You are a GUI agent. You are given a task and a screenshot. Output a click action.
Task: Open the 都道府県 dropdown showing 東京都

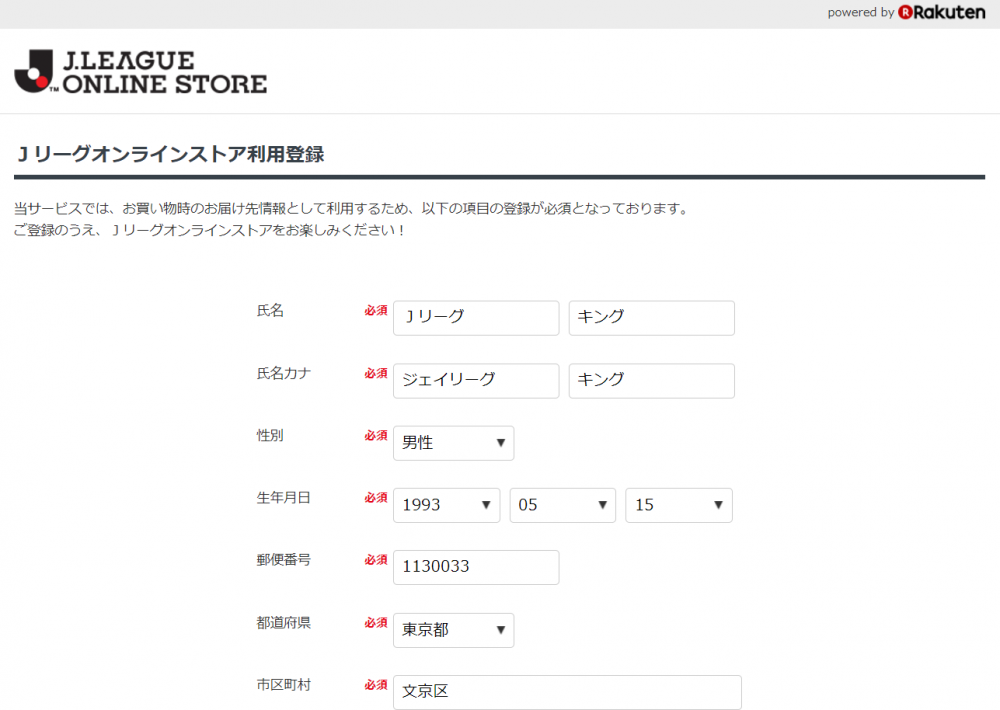[x=453, y=630]
